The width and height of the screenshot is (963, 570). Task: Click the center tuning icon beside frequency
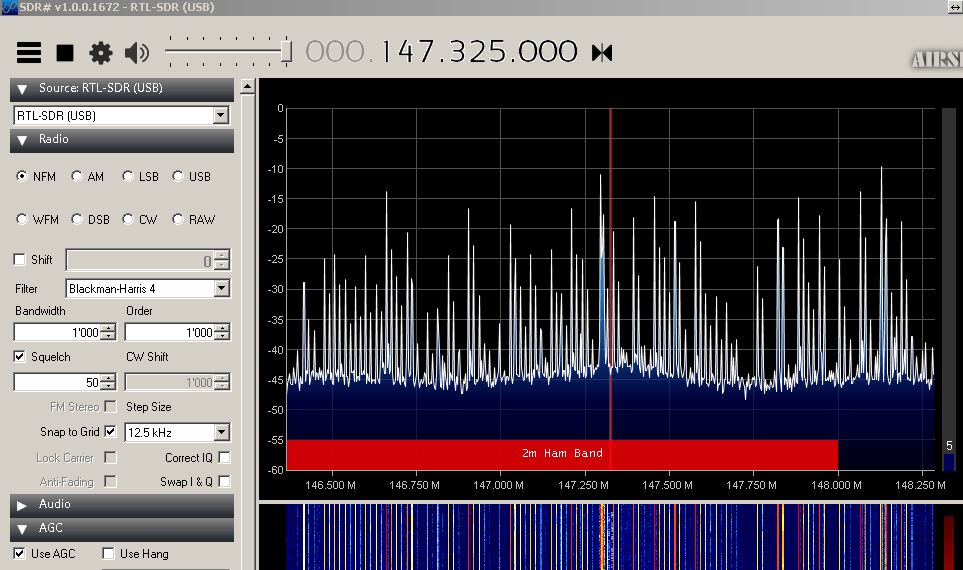(602, 53)
